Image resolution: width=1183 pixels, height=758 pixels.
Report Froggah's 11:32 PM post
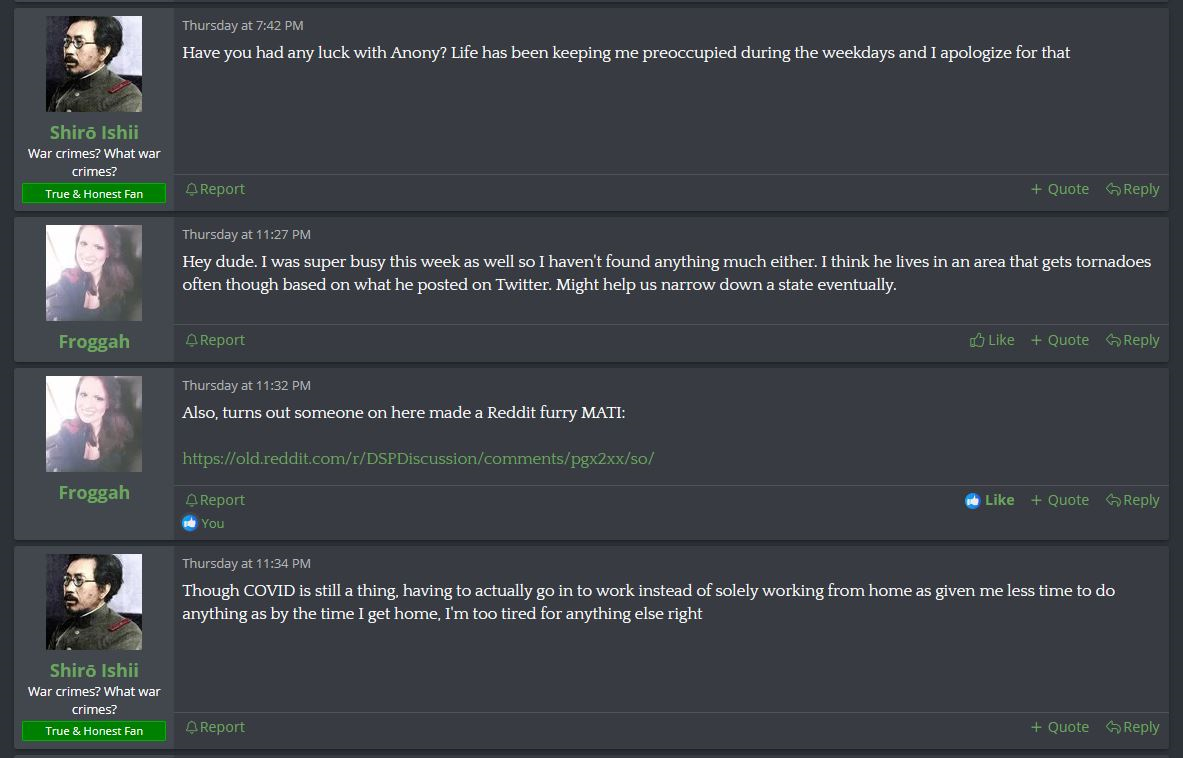[x=215, y=500]
